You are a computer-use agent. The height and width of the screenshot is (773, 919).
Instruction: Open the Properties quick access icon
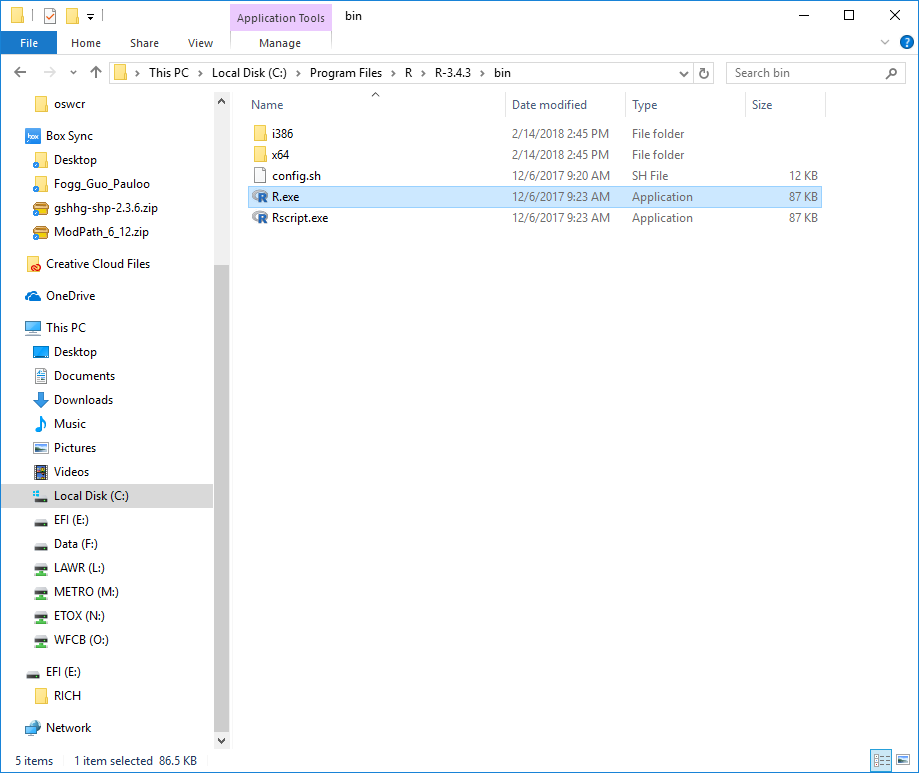pos(50,16)
